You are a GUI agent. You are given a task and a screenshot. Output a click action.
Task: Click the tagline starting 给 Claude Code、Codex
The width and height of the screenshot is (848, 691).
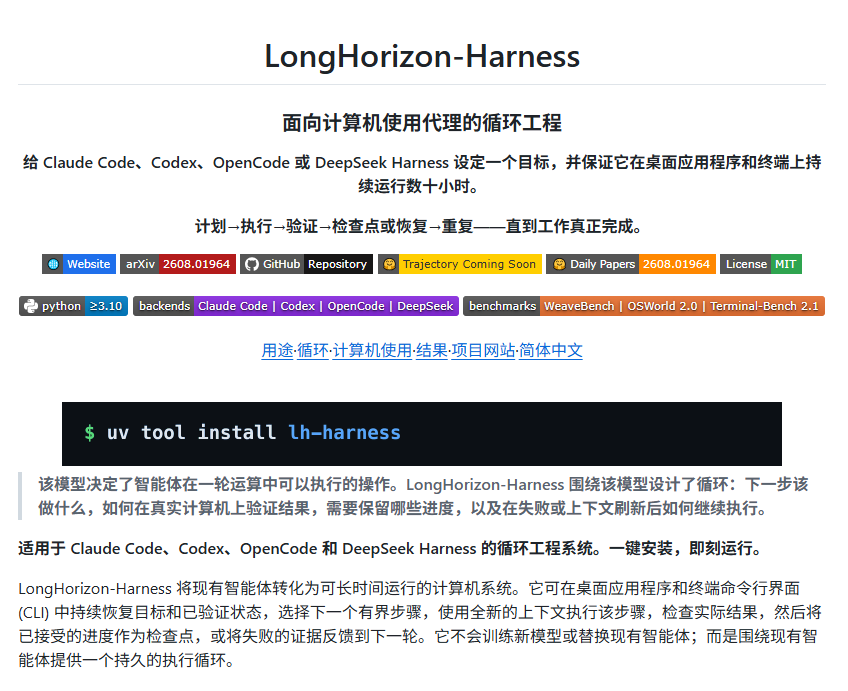[422, 174]
